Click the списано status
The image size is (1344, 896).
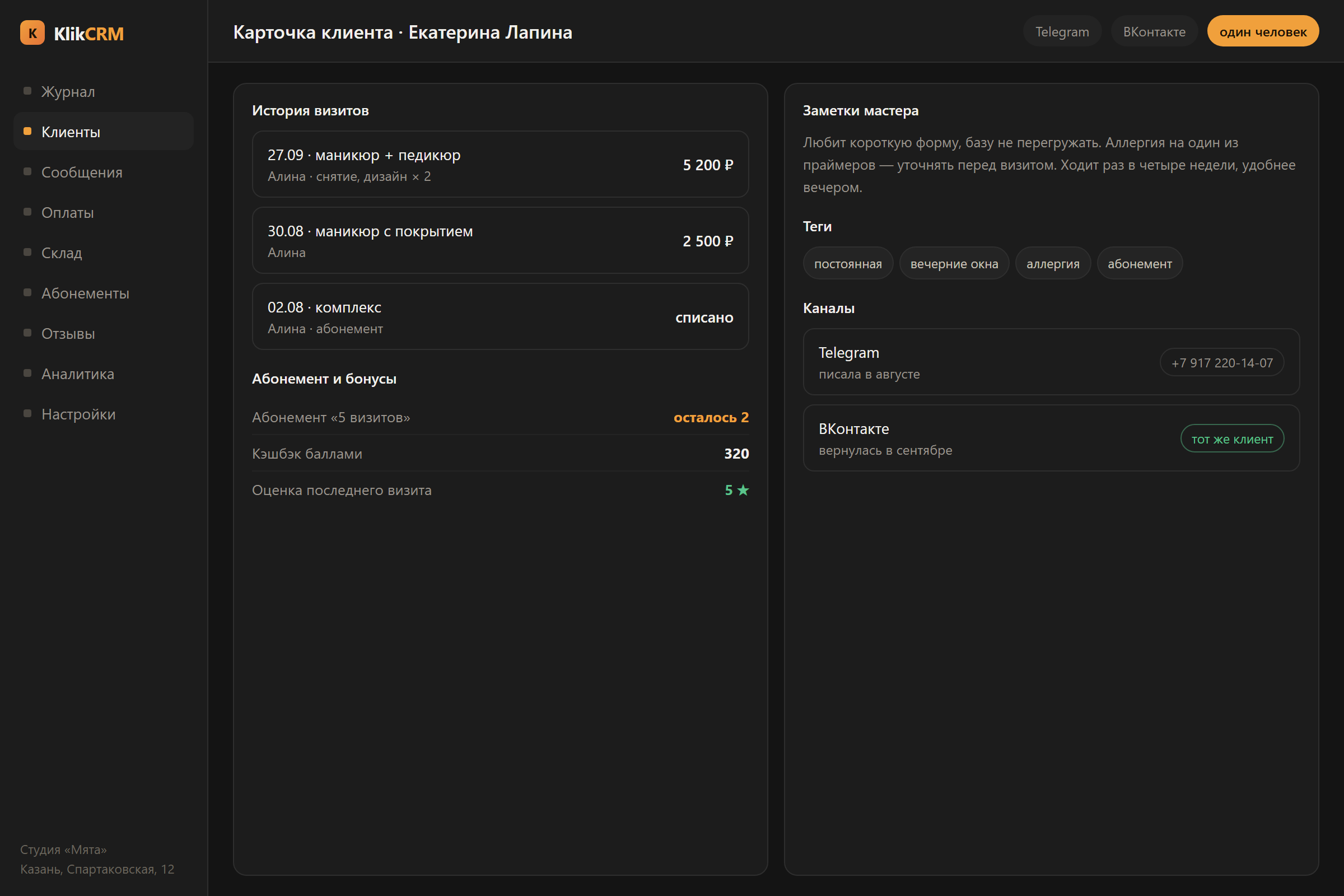coord(704,318)
